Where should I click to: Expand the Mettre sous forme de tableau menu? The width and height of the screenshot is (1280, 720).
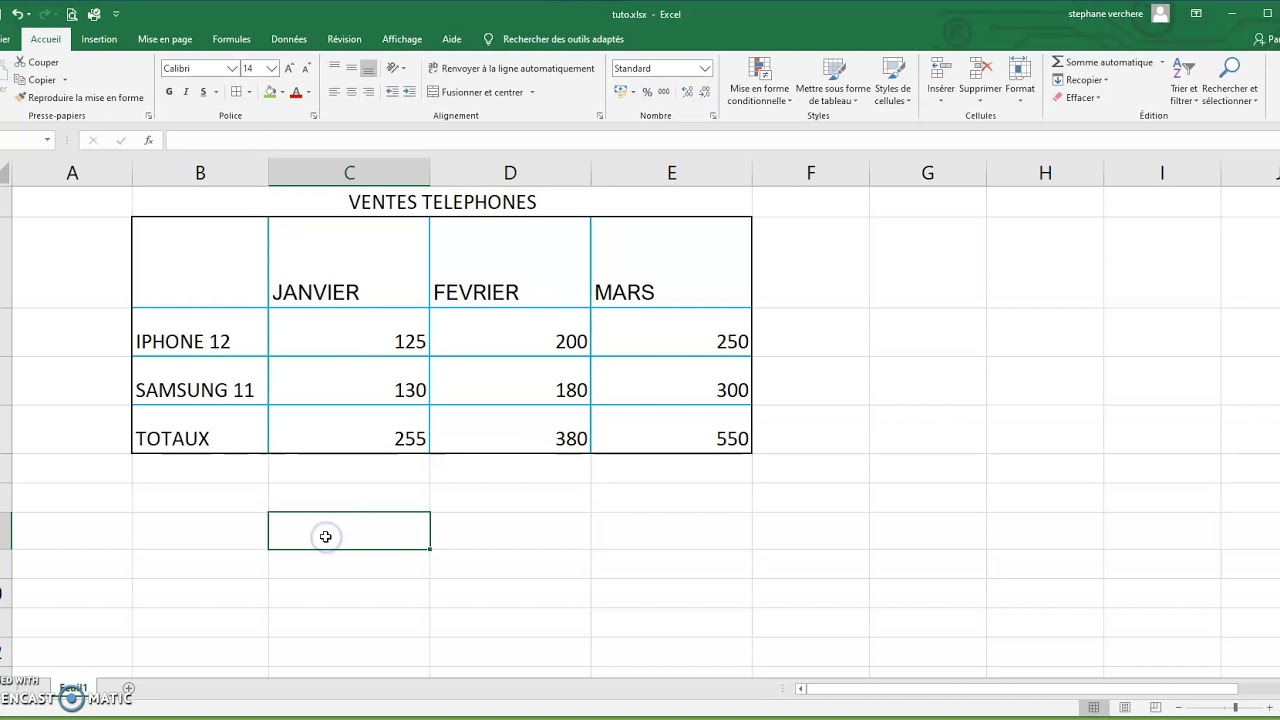833,82
